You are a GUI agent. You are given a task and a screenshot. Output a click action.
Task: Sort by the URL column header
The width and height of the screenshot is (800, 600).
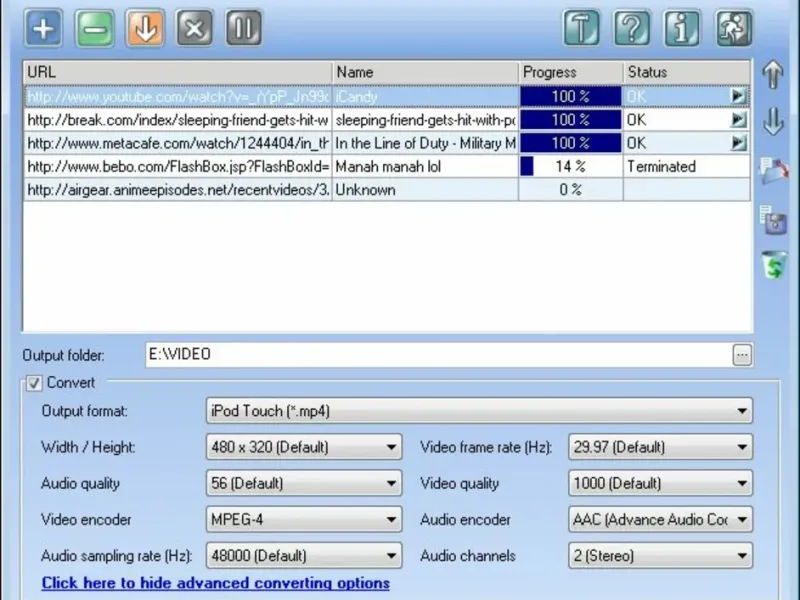click(x=178, y=72)
